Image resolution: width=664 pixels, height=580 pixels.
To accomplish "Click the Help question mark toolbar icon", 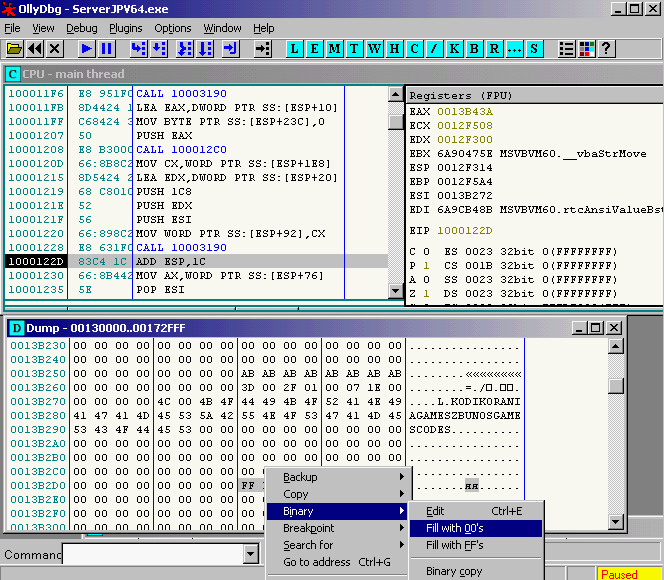I will point(606,48).
